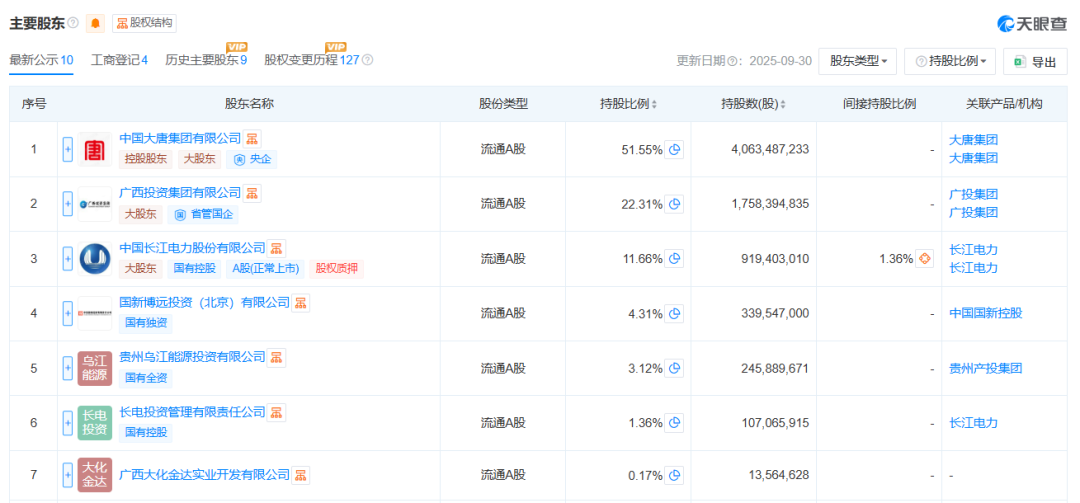The image size is (1080, 503).
Task: Click the 中国长江电力 company logo
Action: click(x=95, y=259)
